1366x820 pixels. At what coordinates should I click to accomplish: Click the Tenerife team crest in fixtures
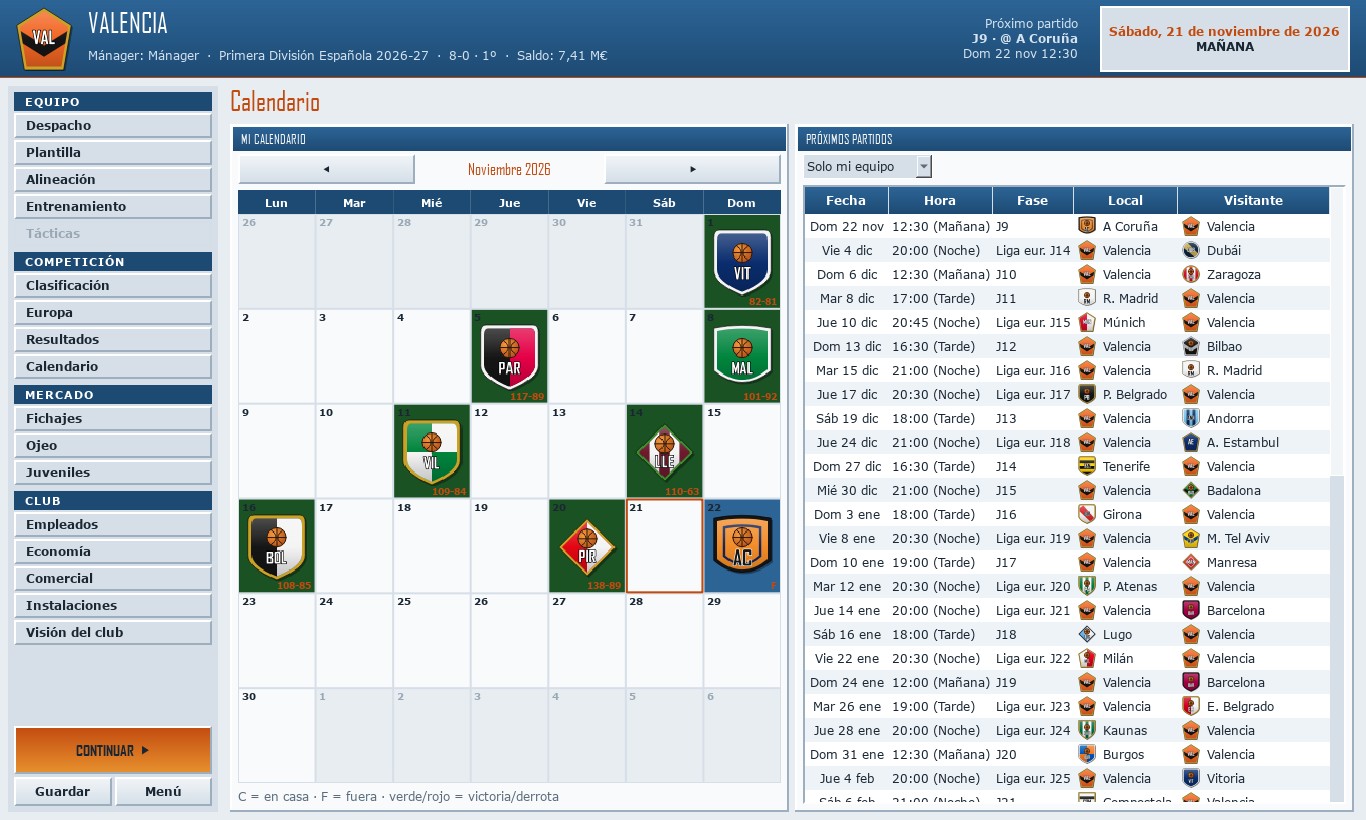click(x=1087, y=466)
